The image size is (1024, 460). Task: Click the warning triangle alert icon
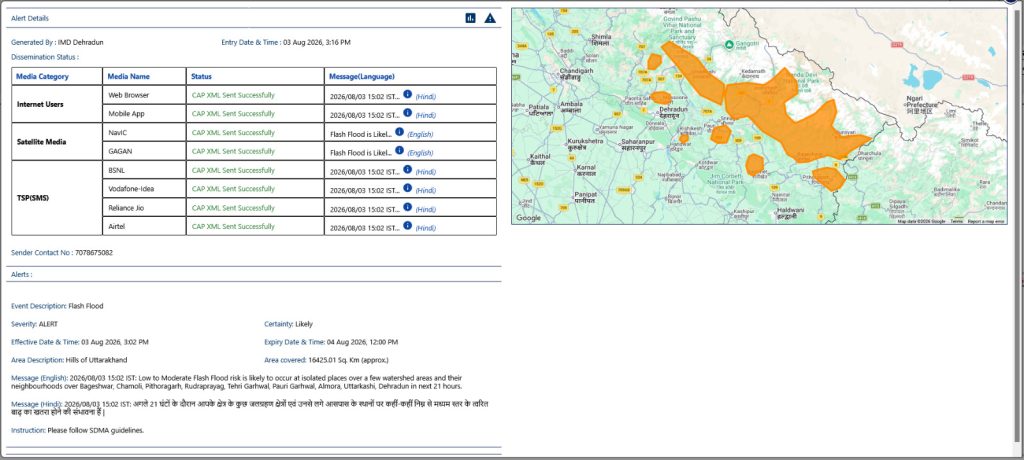tap(490, 18)
